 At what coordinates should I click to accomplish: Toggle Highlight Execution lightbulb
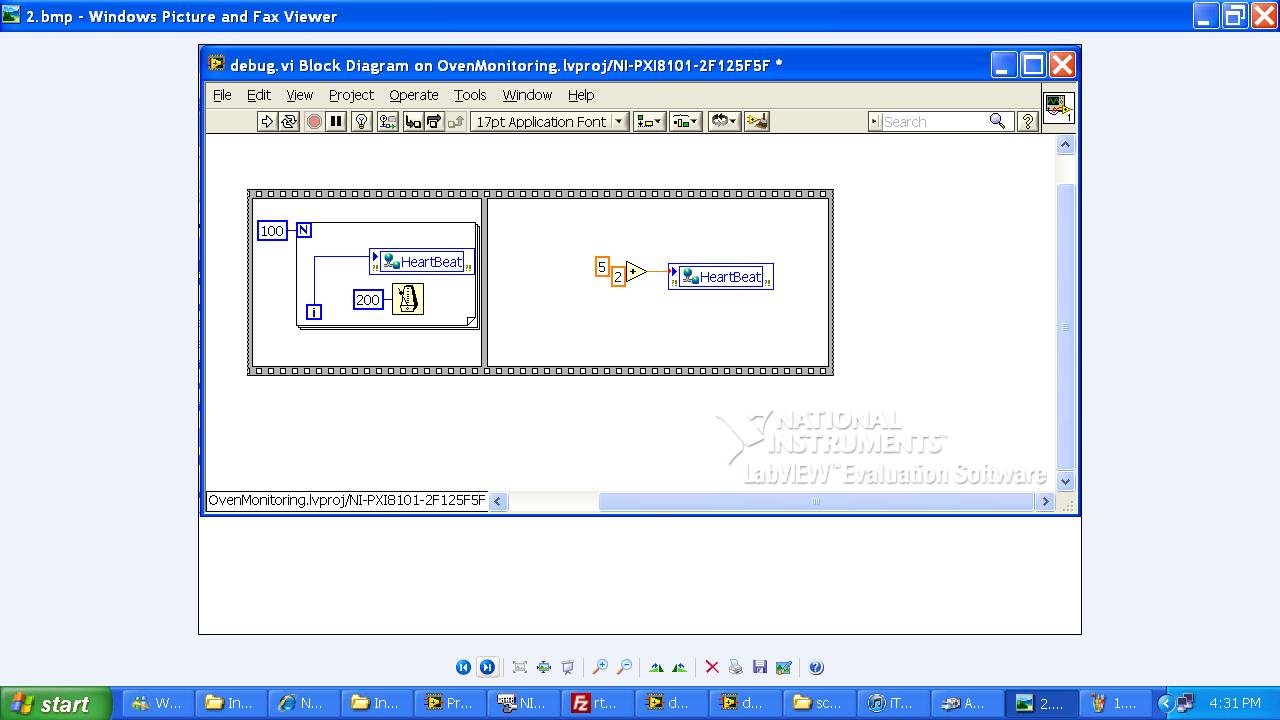(x=362, y=121)
